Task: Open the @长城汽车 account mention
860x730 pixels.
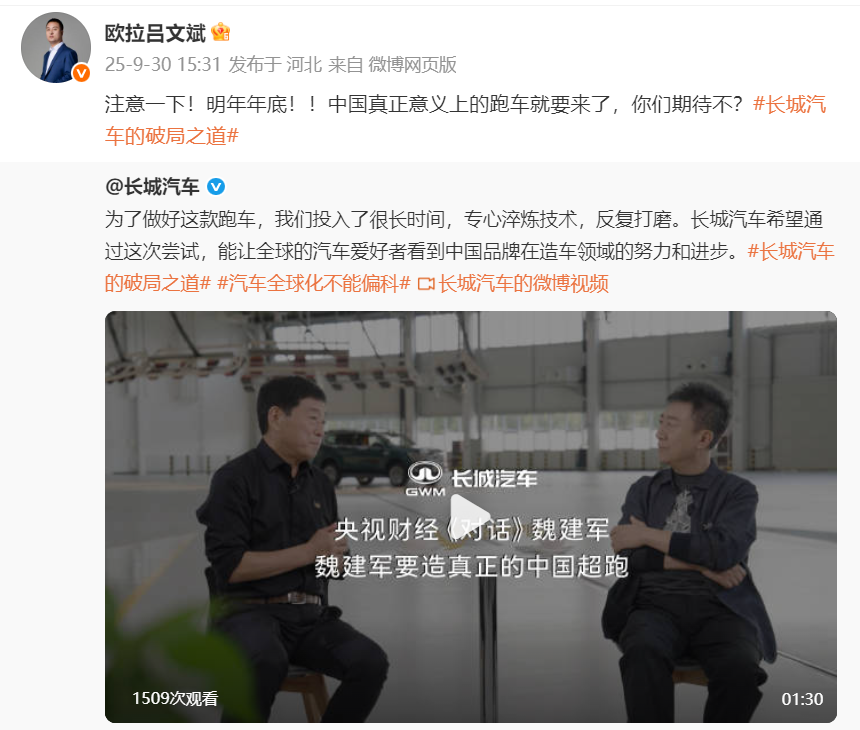Action: [152, 187]
